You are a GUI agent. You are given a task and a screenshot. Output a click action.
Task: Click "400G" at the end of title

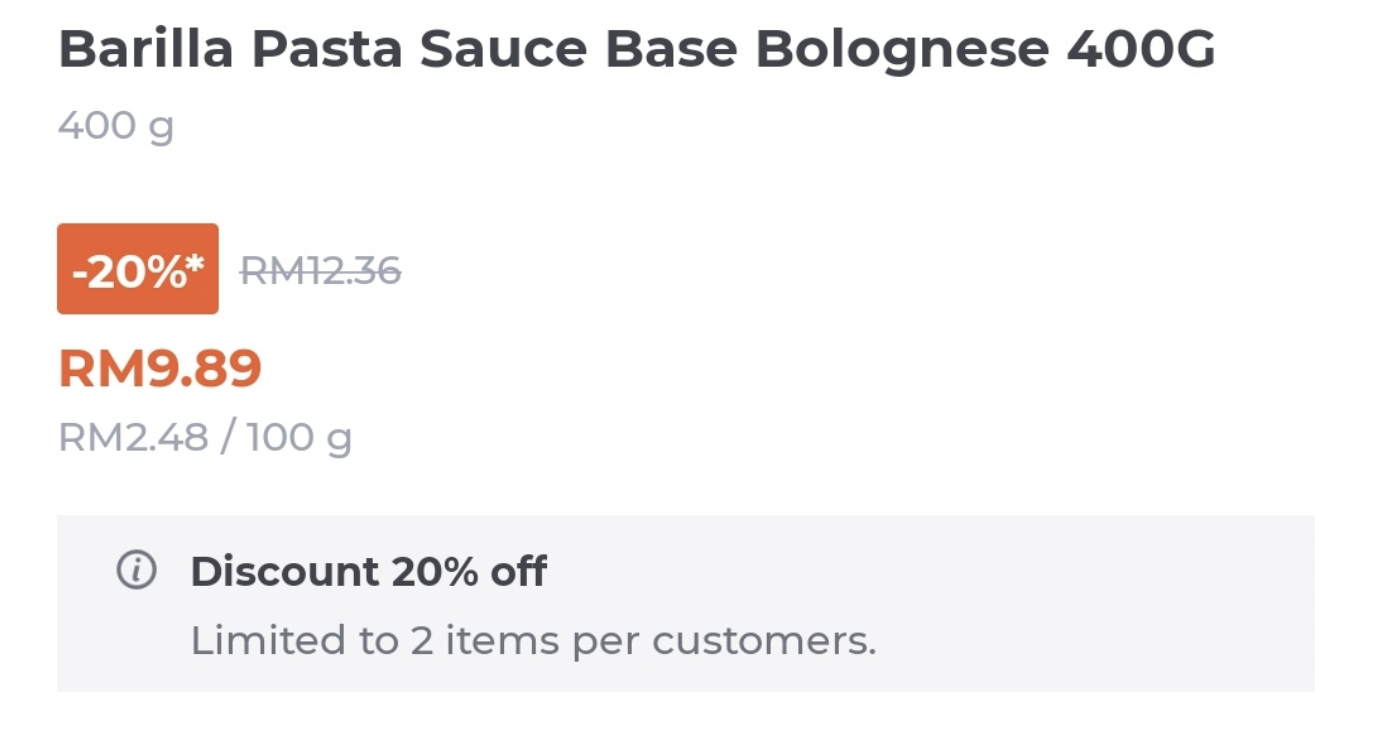pos(1141,50)
